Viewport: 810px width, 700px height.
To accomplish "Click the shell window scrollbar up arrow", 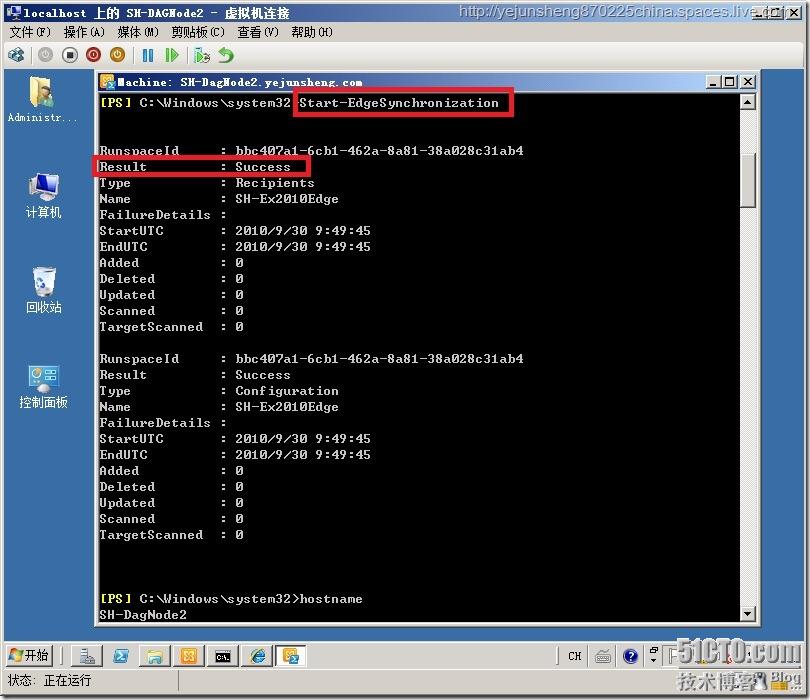I will click(747, 102).
